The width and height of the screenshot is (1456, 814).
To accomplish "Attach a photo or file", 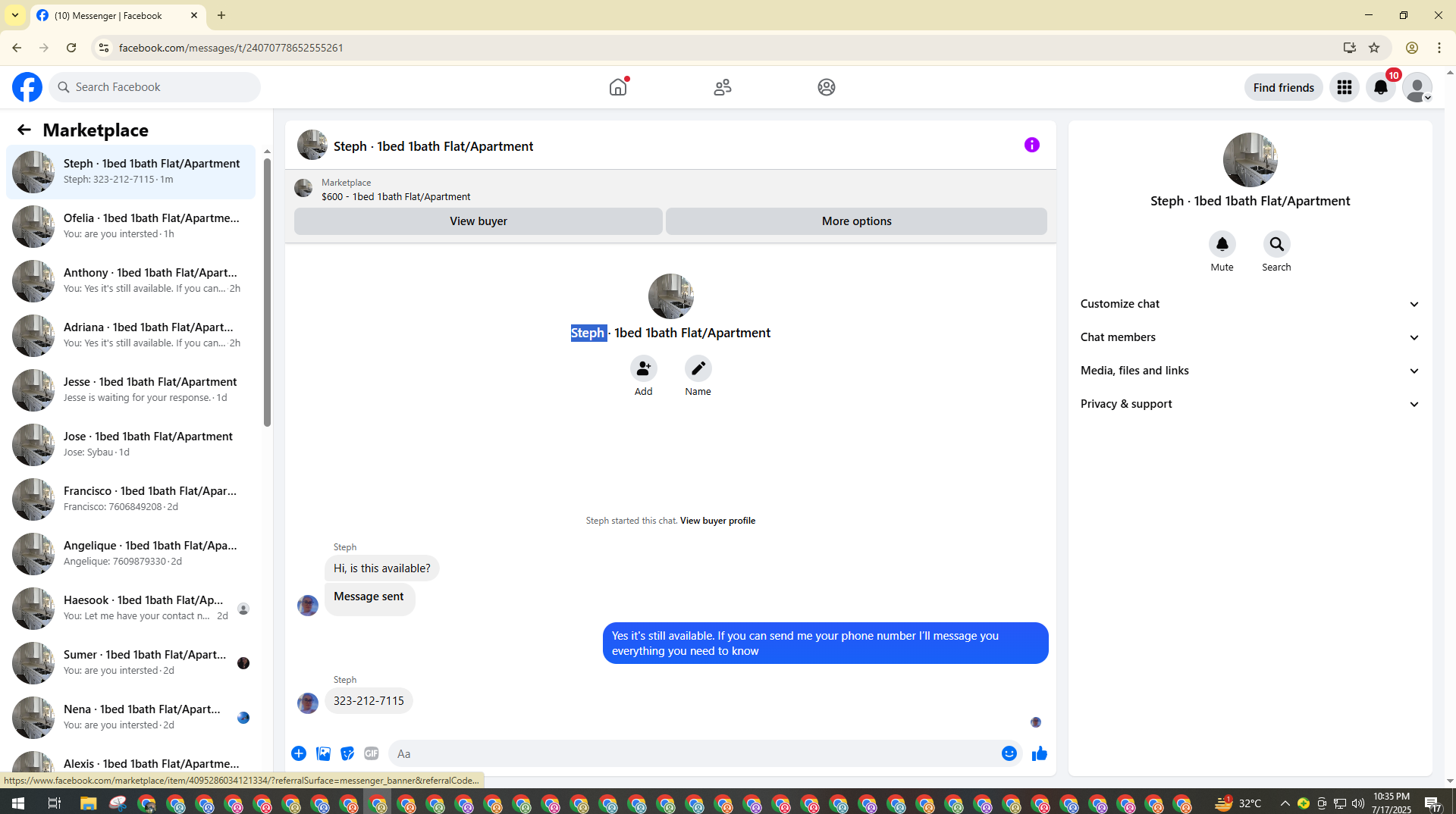I will [x=323, y=753].
